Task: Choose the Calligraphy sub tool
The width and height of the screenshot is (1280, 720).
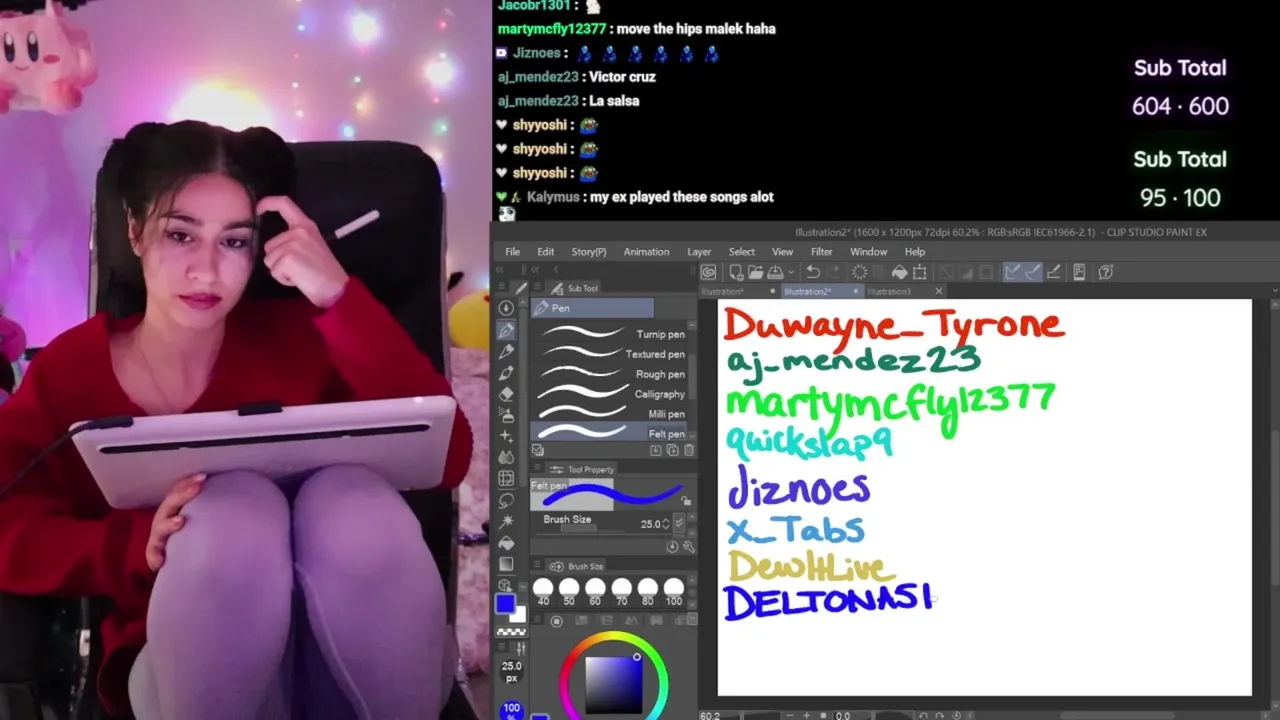Action: click(x=610, y=394)
